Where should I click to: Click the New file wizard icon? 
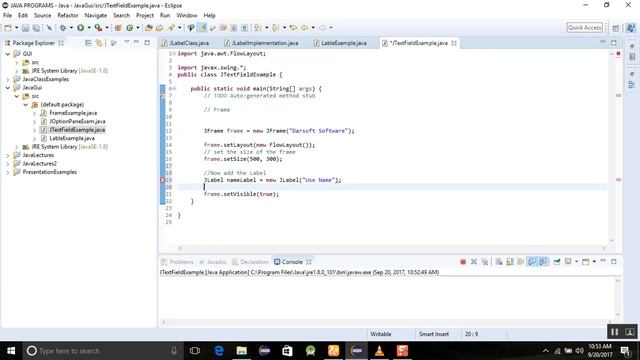pos(8,28)
